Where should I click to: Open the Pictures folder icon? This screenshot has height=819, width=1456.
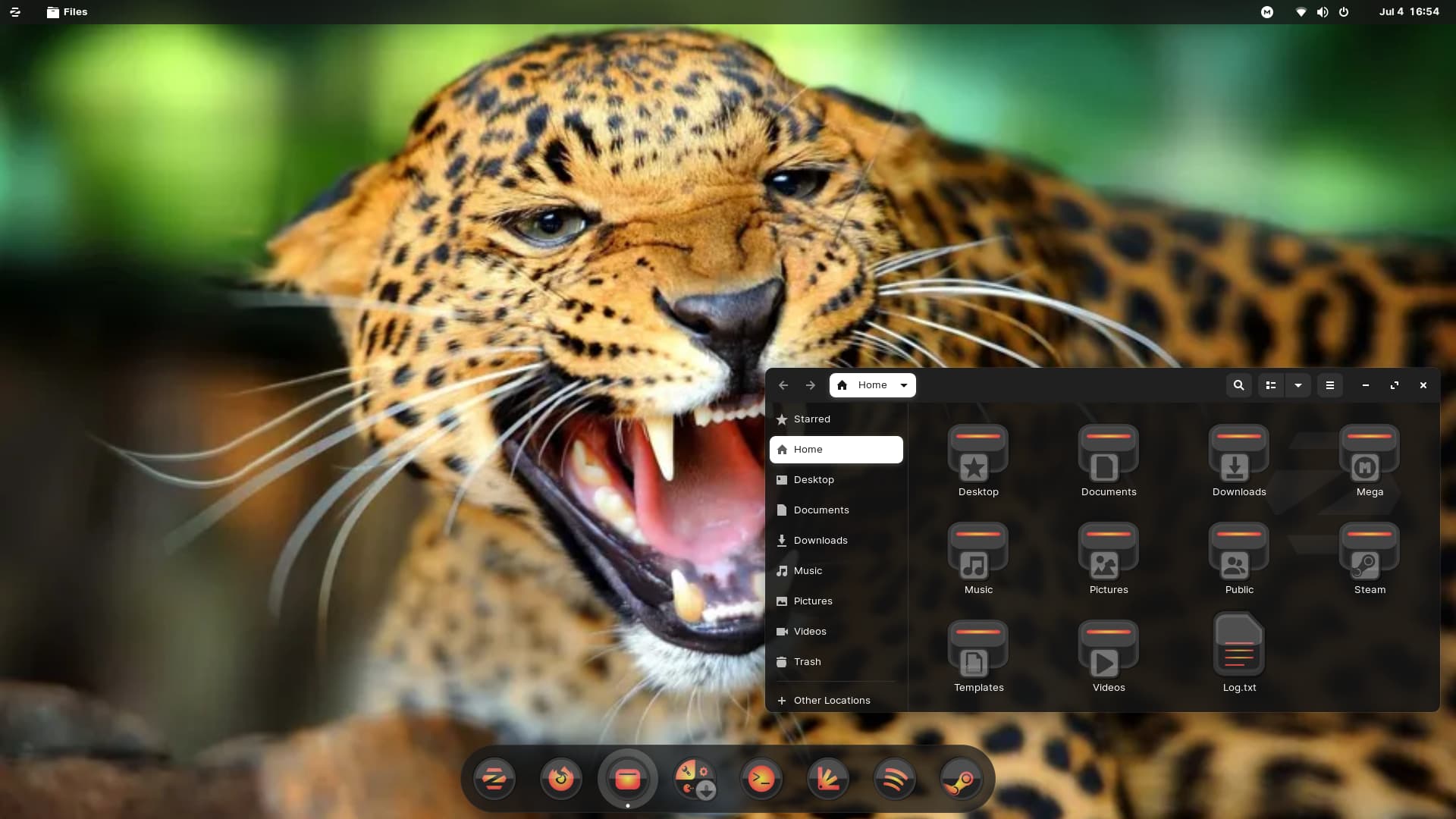(1109, 551)
